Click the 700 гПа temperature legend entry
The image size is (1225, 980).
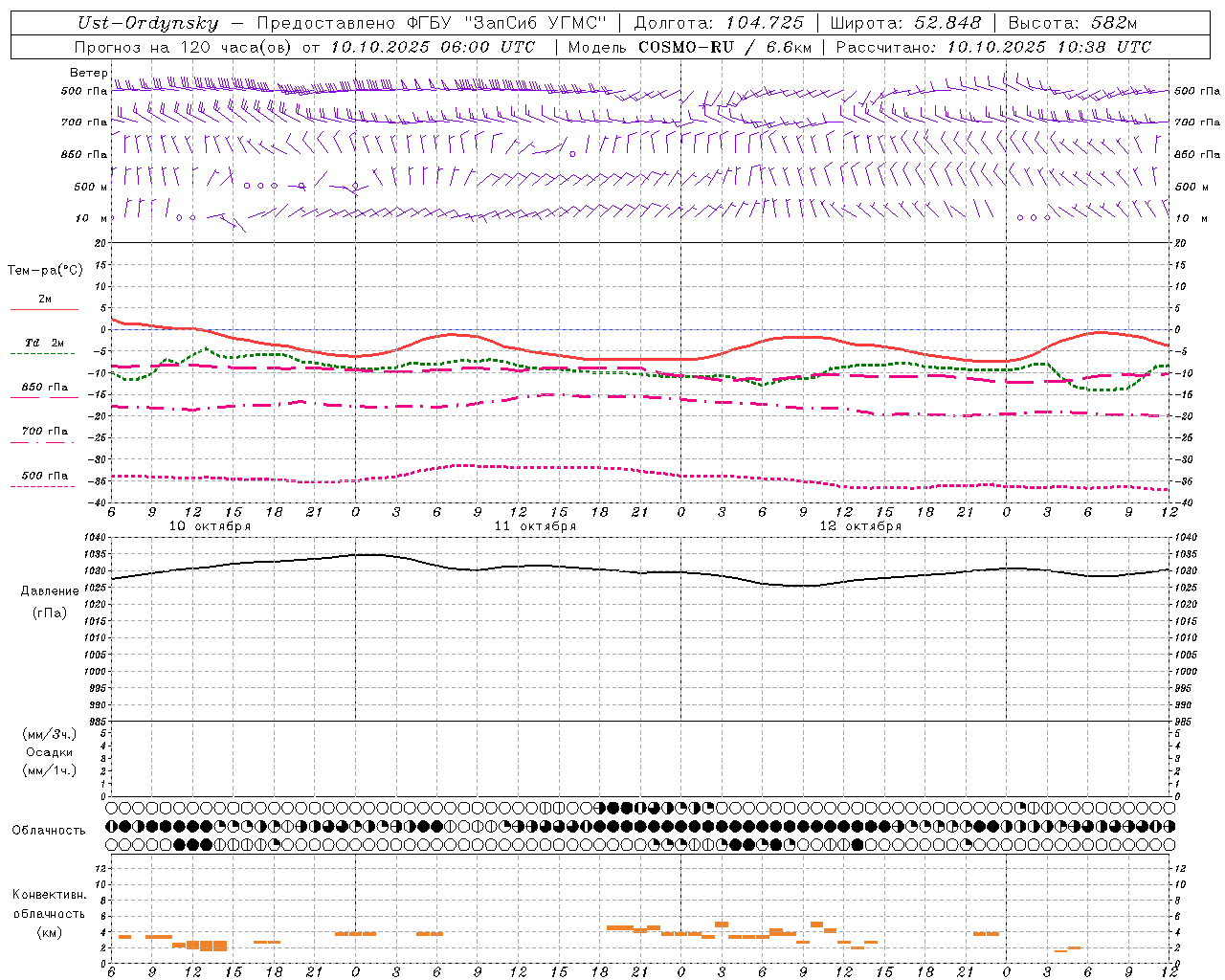(x=44, y=431)
